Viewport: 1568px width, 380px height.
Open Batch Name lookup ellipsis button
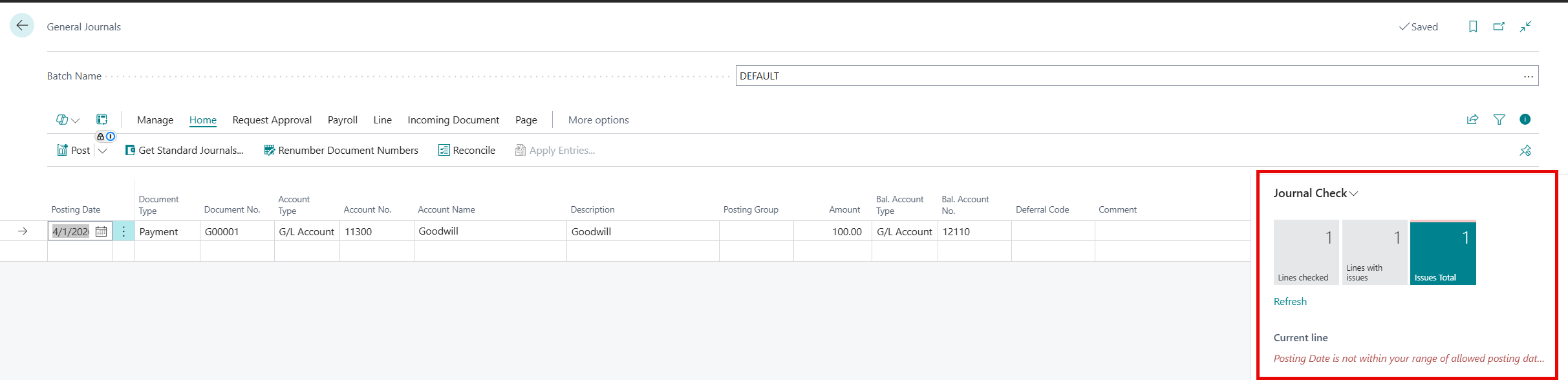pyautogui.click(x=1529, y=76)
